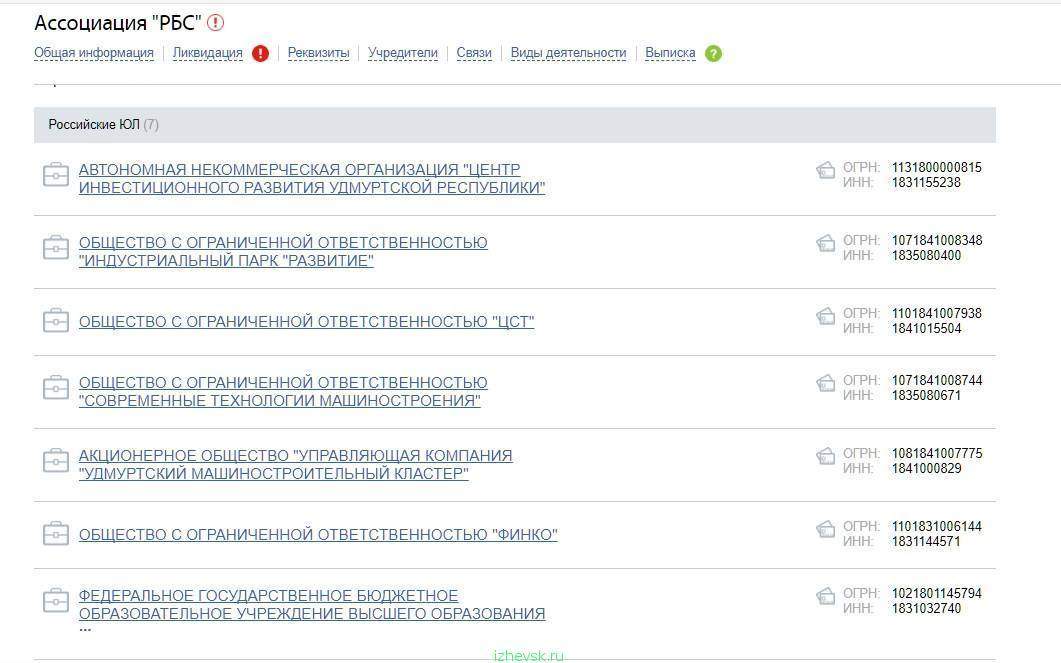This screenshot has width=1061, height=663.
Task: Select ИНН value 1831144571
Action: [926, 542]
